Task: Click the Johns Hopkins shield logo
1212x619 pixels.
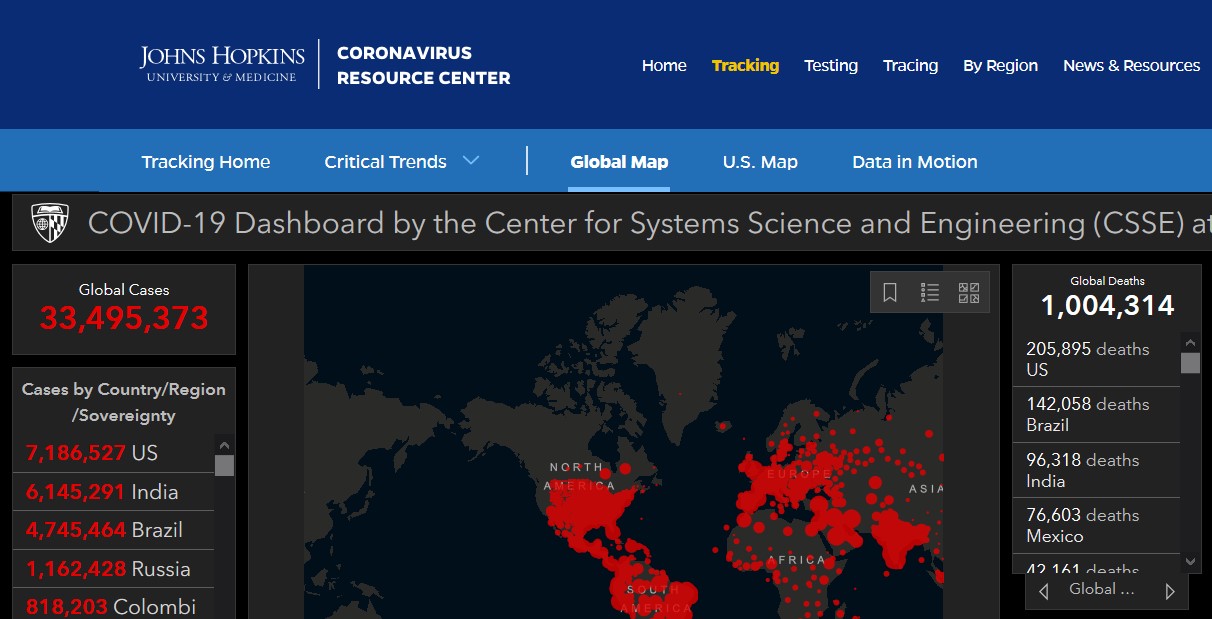Action: pyautogui.click(x=50, y=222)
